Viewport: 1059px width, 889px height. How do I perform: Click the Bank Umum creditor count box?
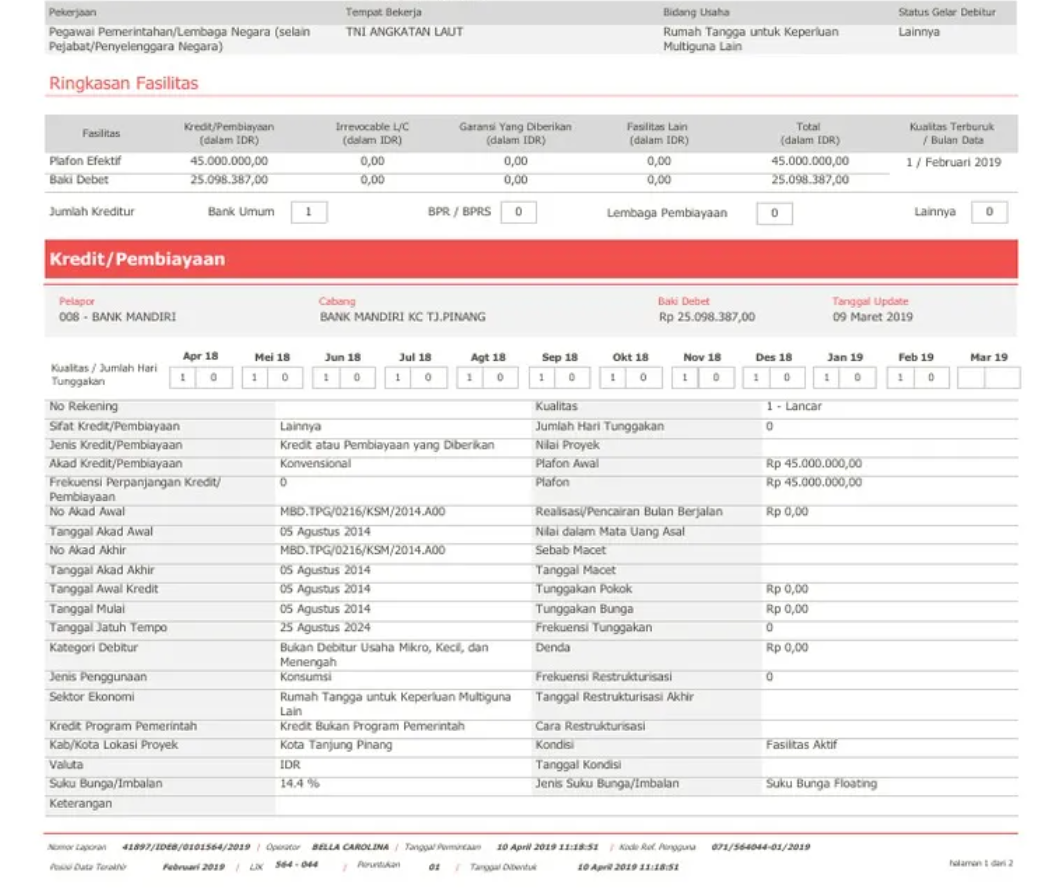coord(309,212)
